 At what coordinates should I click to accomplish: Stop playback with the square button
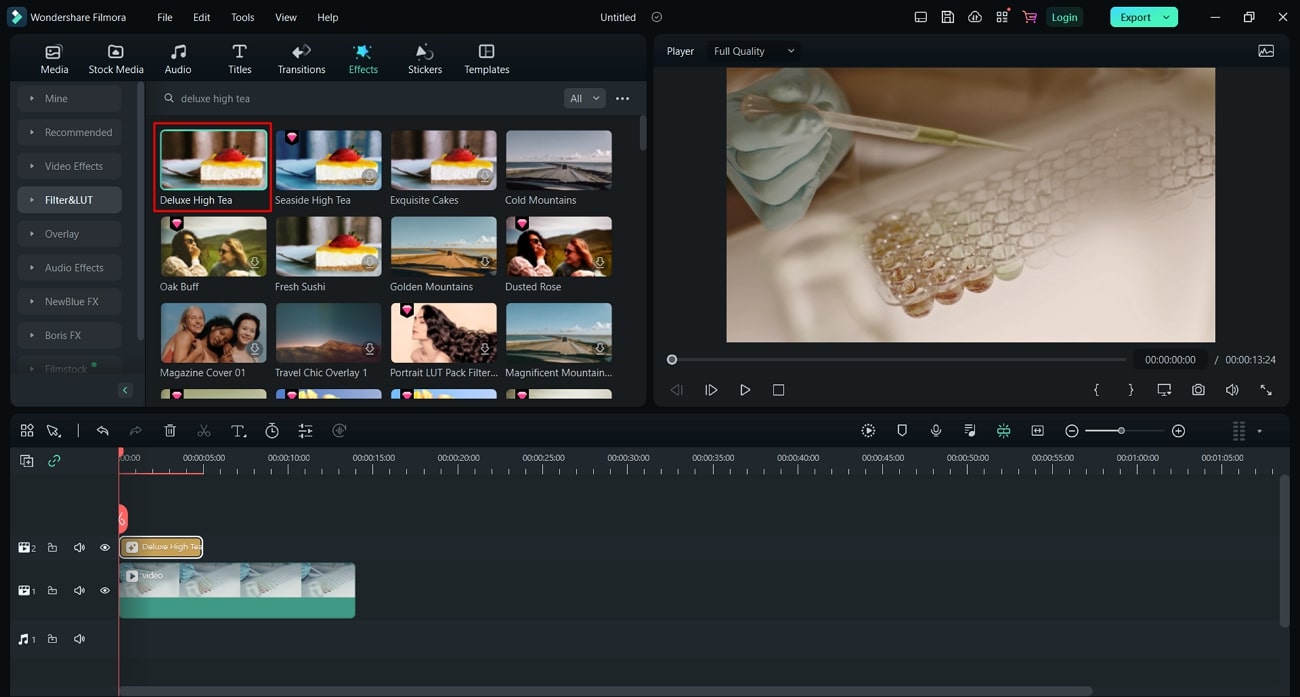[x=779, y=390]
